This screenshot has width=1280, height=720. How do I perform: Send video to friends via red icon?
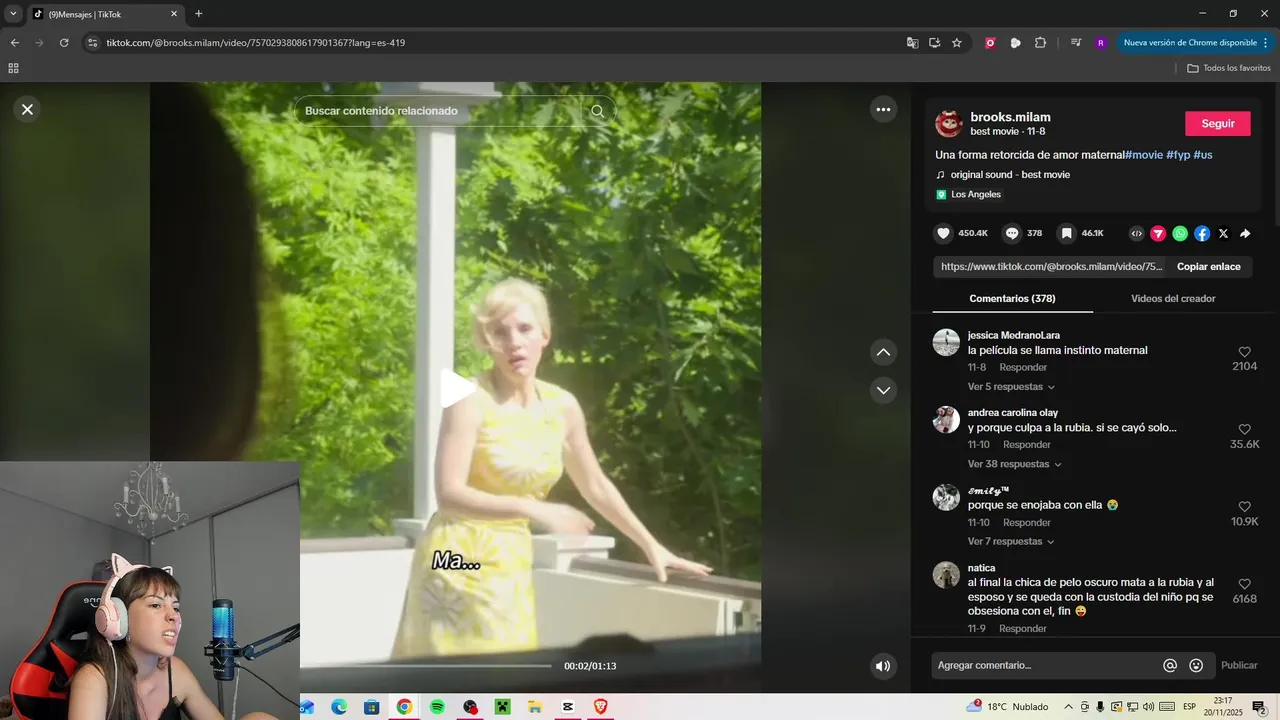[1158, 233]
